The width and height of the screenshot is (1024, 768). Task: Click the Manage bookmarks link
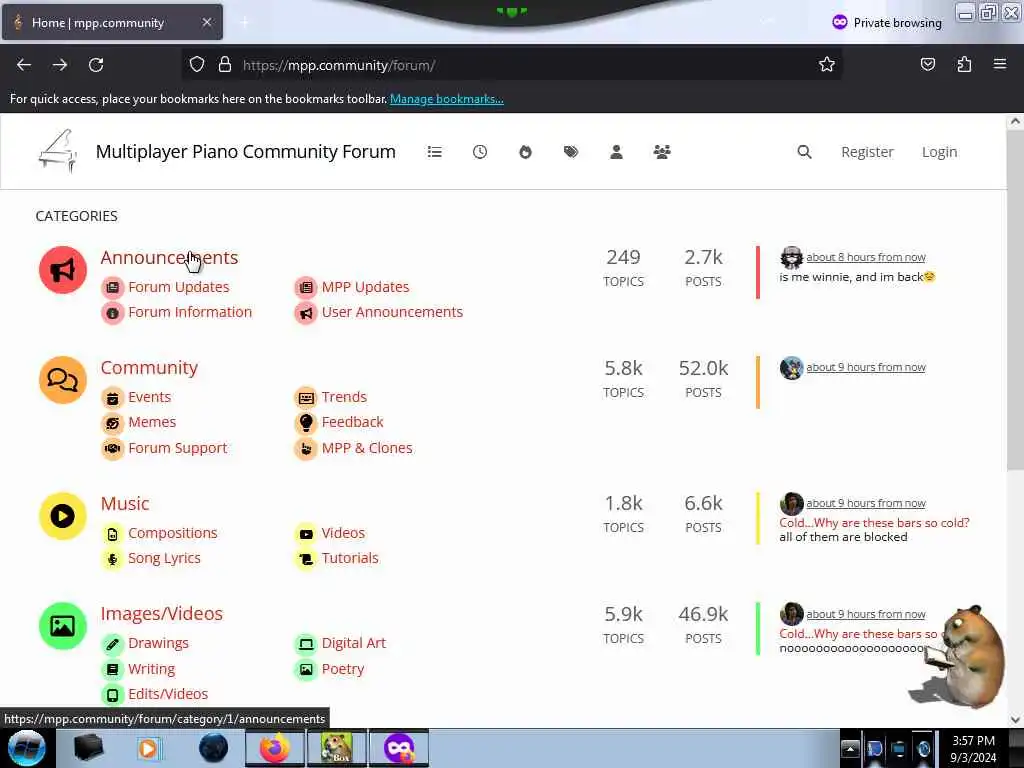coord(447,99)
